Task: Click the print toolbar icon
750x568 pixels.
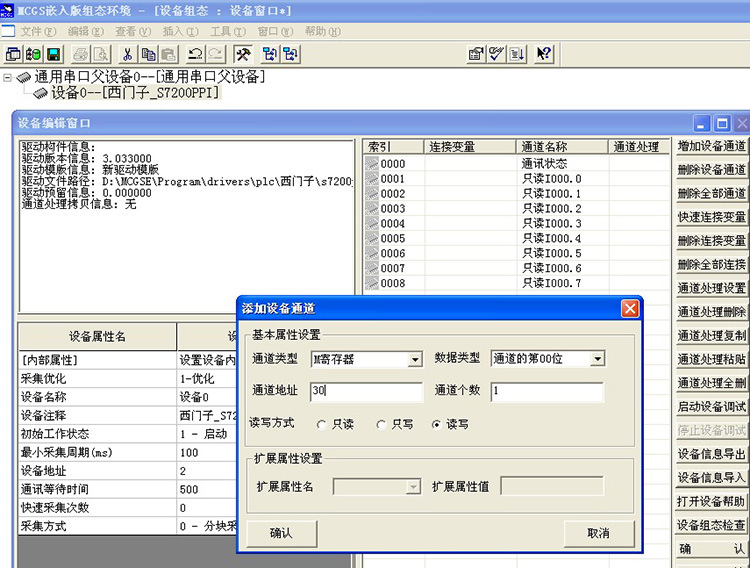Action: 81,54
